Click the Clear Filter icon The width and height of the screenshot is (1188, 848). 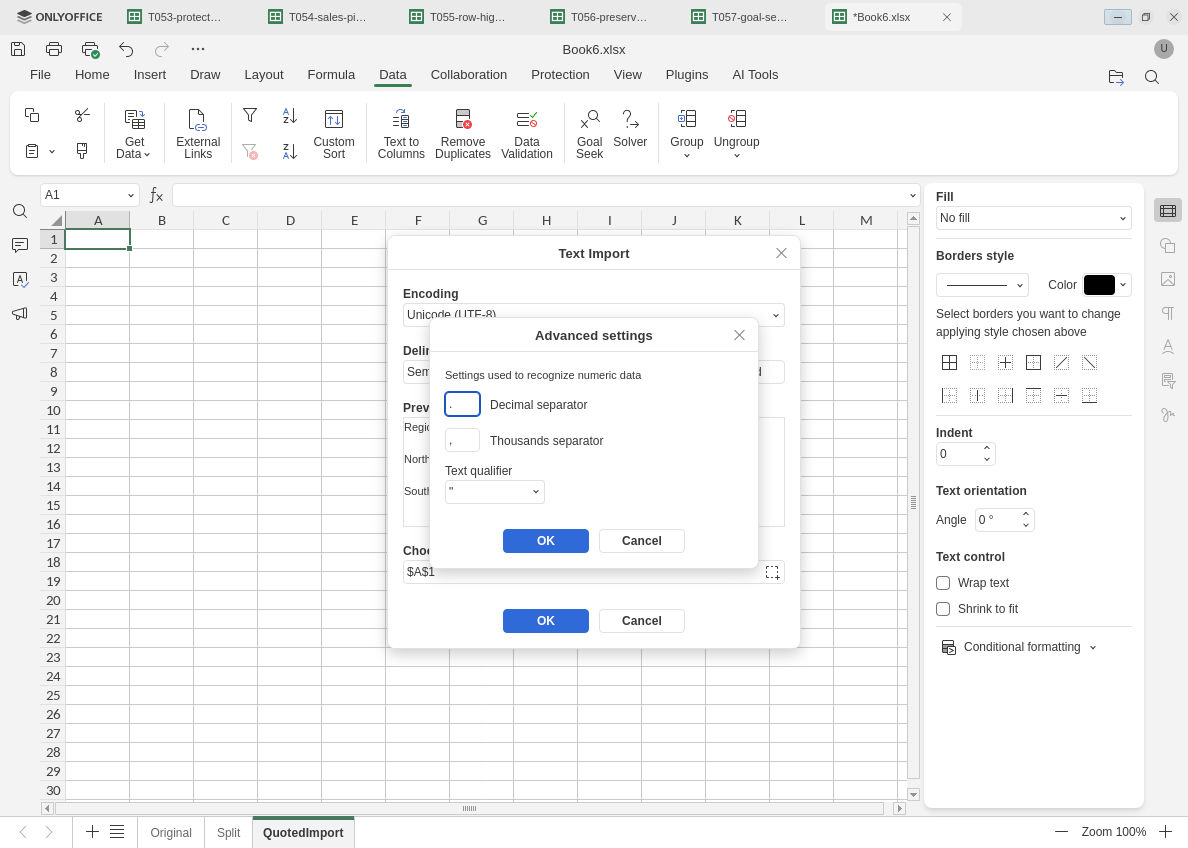coord(250,151)
